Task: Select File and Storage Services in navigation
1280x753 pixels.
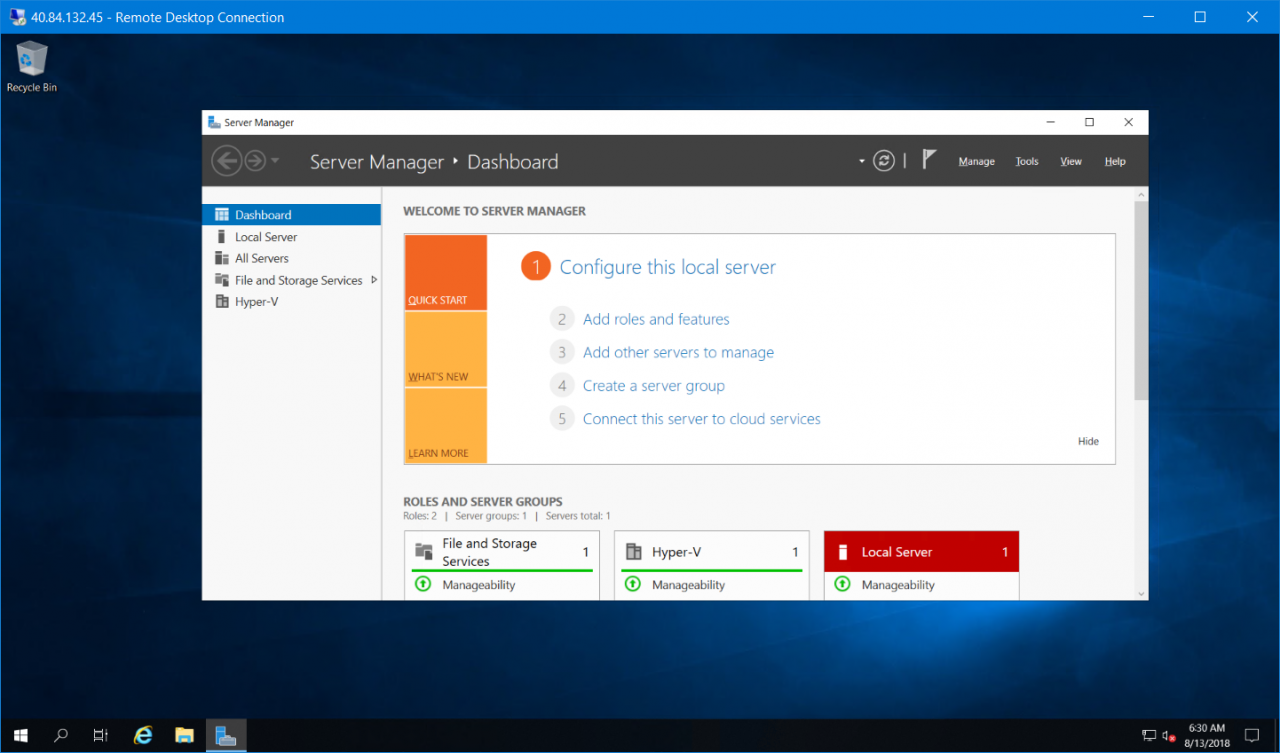Action: coord(291,280)
